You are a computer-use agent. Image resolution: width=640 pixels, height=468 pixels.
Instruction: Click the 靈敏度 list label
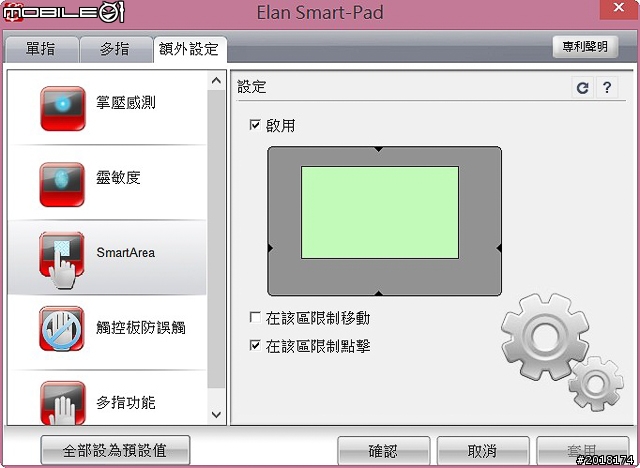coord(118,177)
